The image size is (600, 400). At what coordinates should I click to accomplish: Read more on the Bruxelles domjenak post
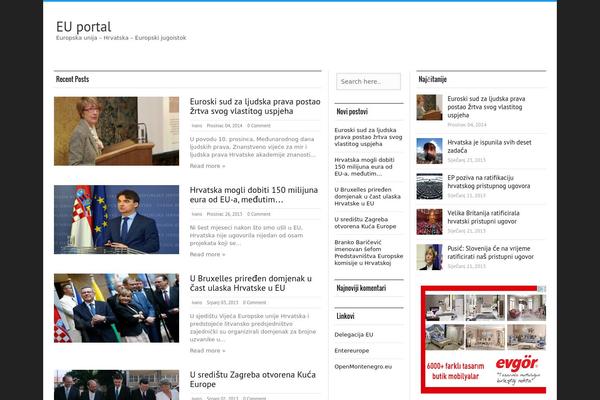tap(207, 351)
